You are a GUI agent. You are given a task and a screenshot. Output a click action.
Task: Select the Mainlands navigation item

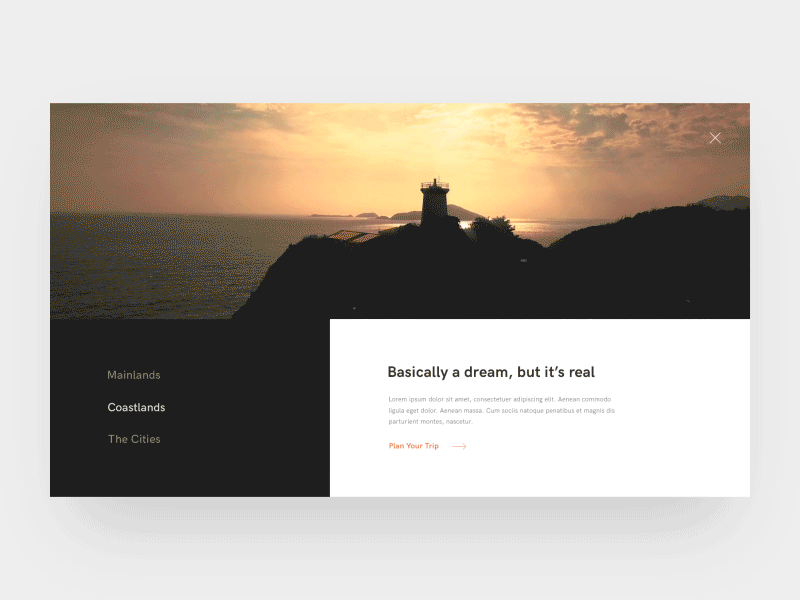point(133,375)
